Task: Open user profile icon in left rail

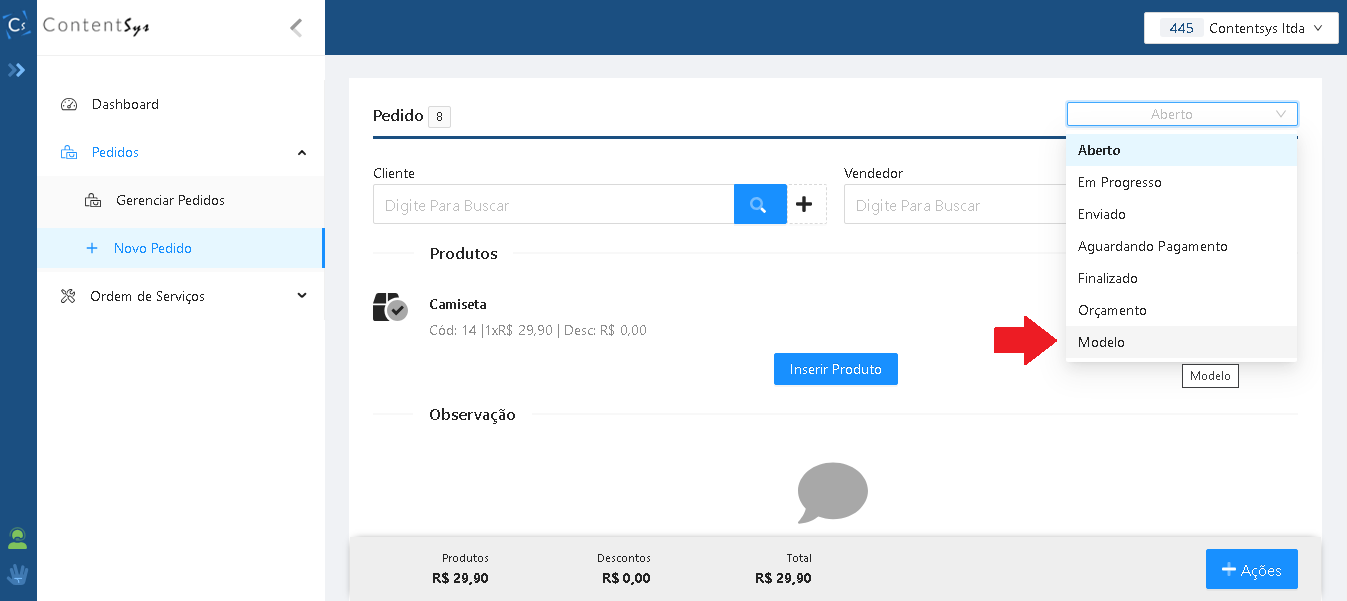Action: click(17, 539)
